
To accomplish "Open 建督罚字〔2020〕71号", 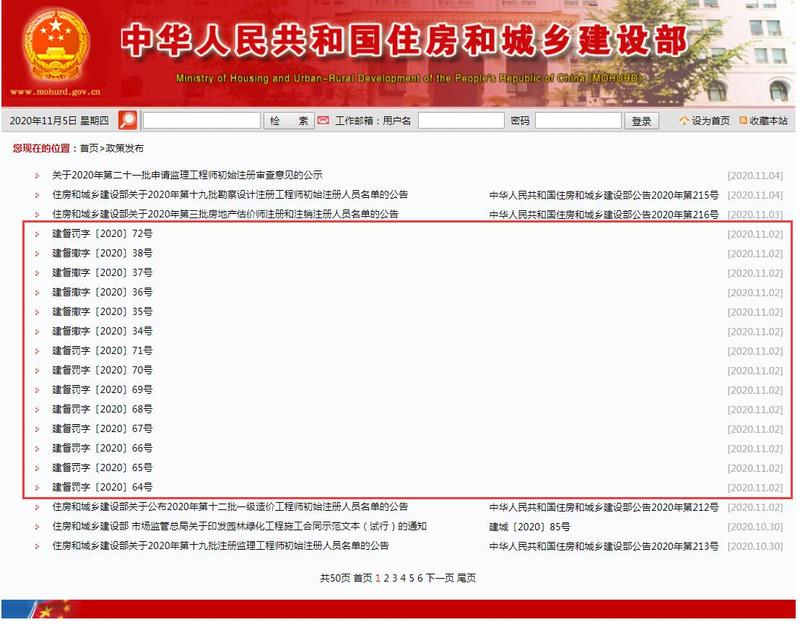I will tap(102, 350).
